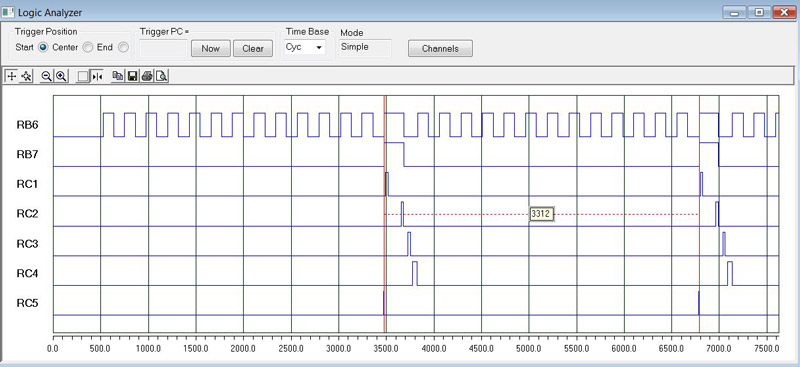This screenshot has width=800, height=367.
Task: Open the Time Base Cyc dropdown
Action: point(305,47)
